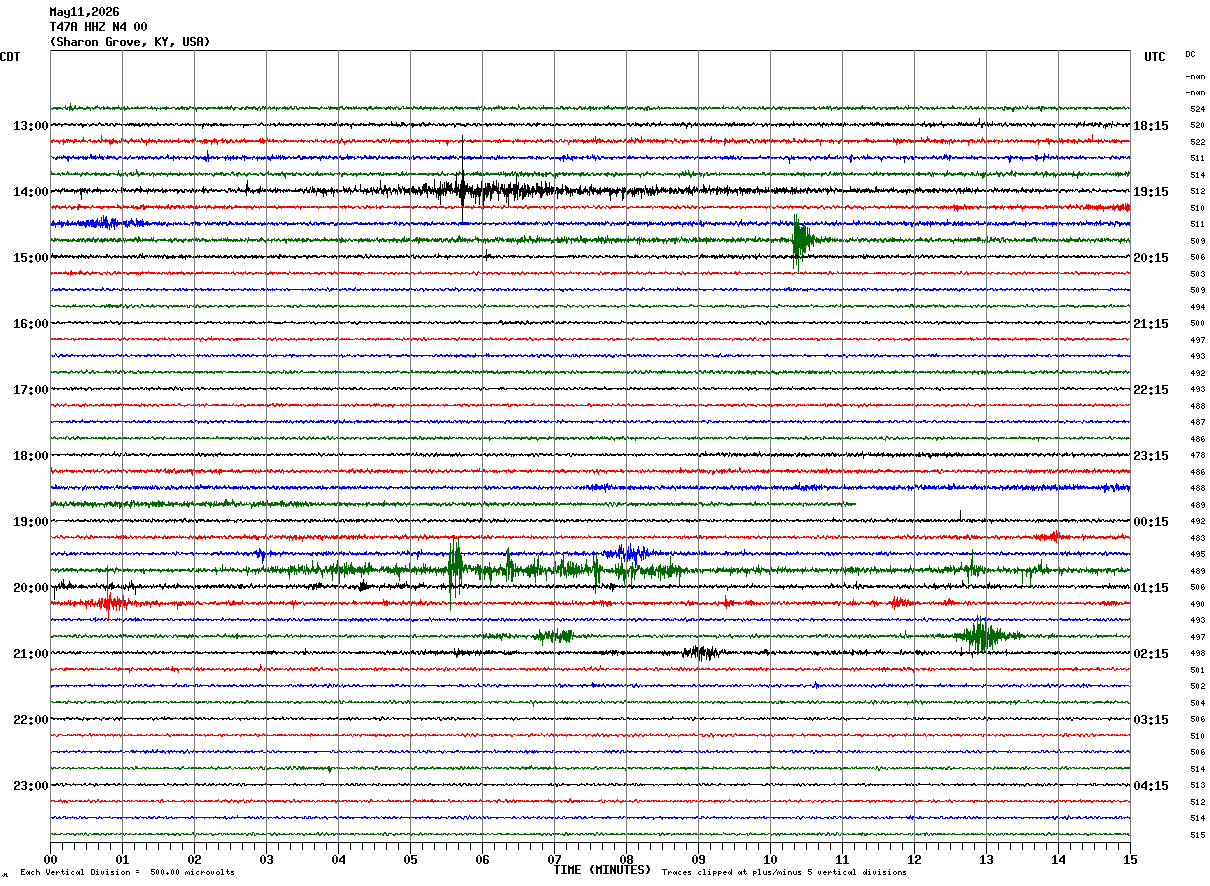Click the vertical division microvolts scale note
1210x886 pixels.
(127, 872)
